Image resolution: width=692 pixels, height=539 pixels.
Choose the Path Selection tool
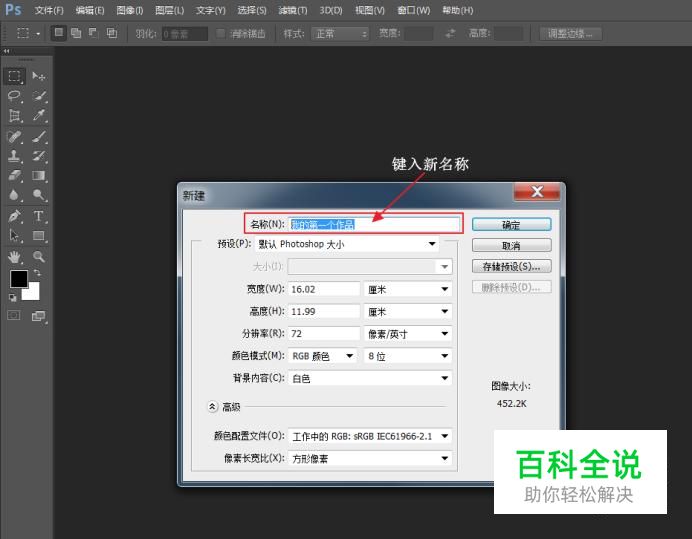14,235
